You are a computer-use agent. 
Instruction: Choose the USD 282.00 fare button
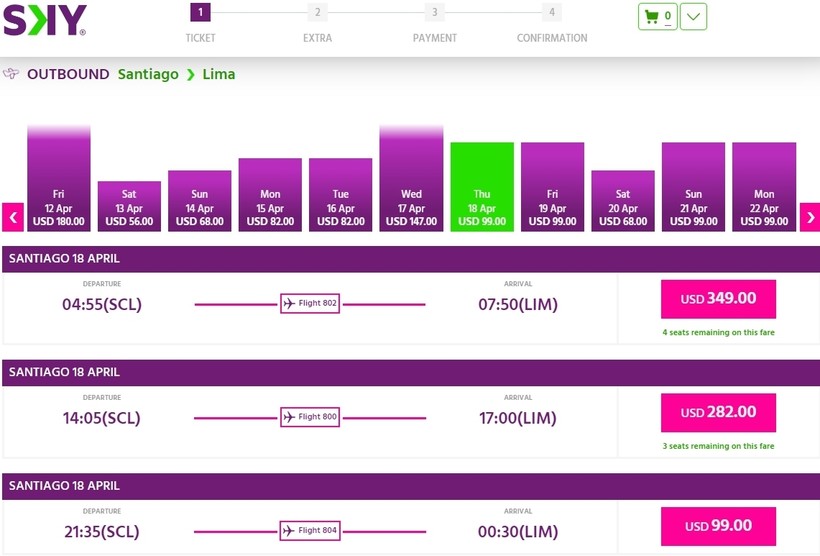(x=718, y=412)
